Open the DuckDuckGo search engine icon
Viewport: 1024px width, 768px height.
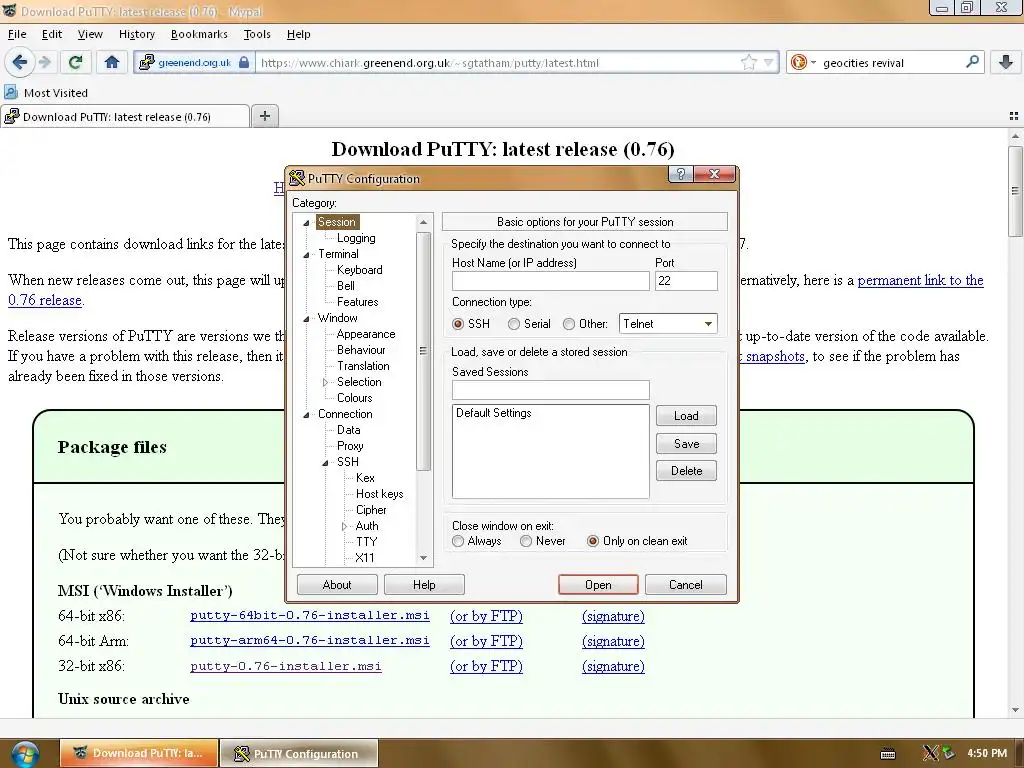click(798, 63)
